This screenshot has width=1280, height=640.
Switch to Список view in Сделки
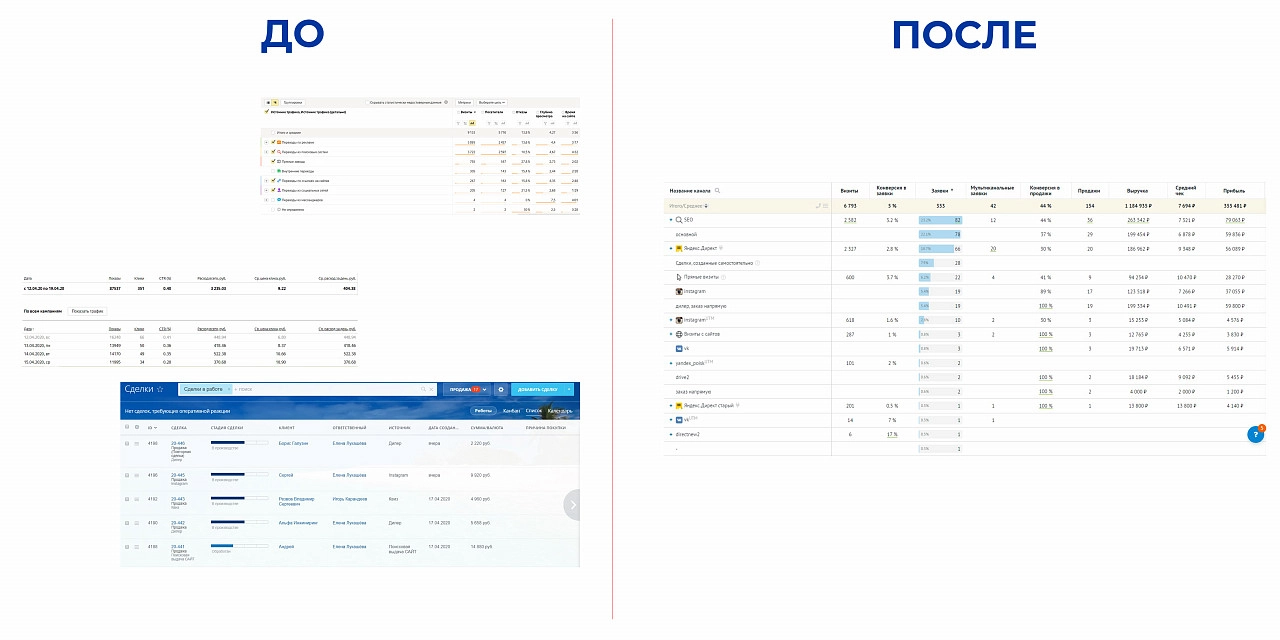point(533,411)
